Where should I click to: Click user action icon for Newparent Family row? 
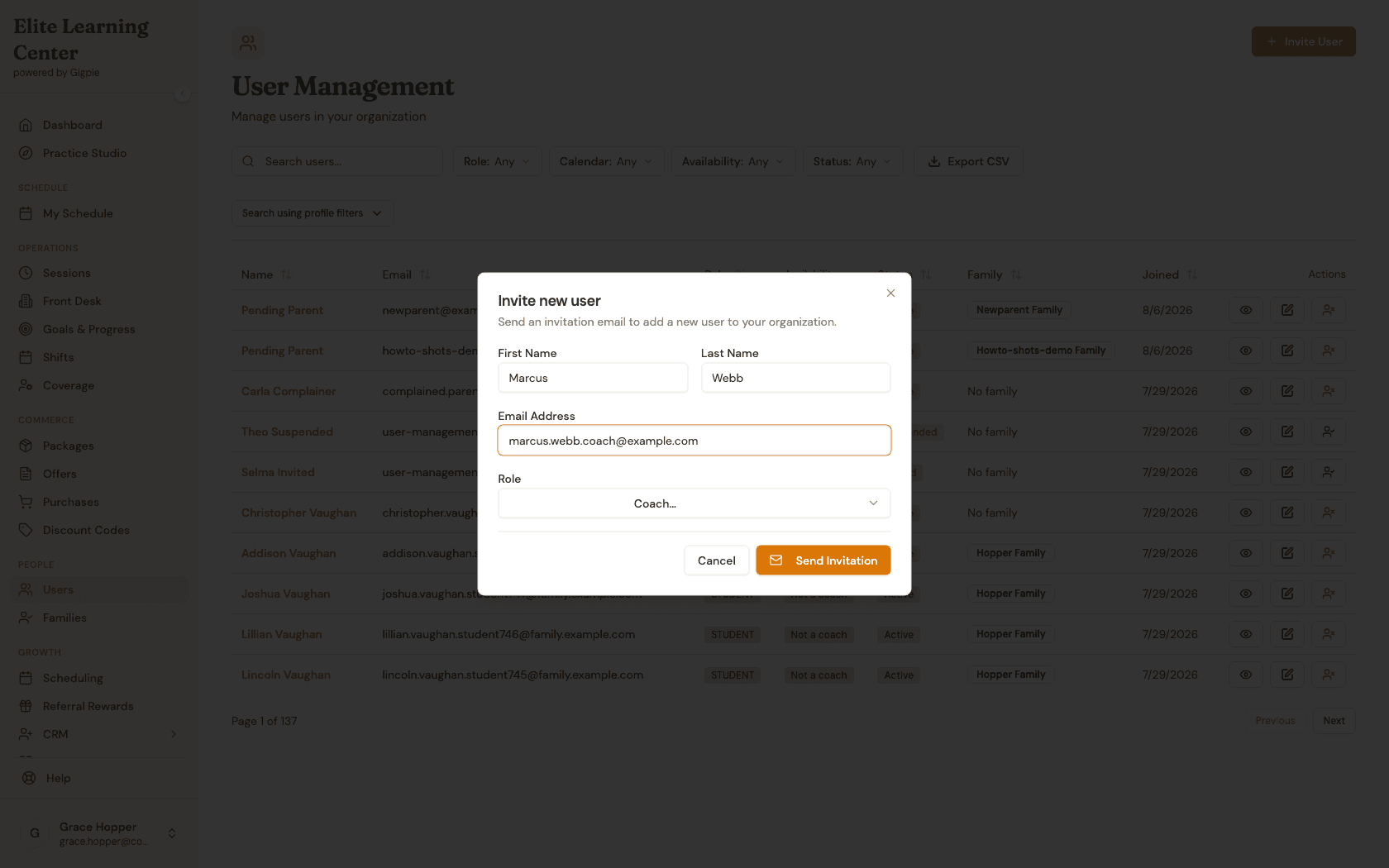pos(1329,310)
